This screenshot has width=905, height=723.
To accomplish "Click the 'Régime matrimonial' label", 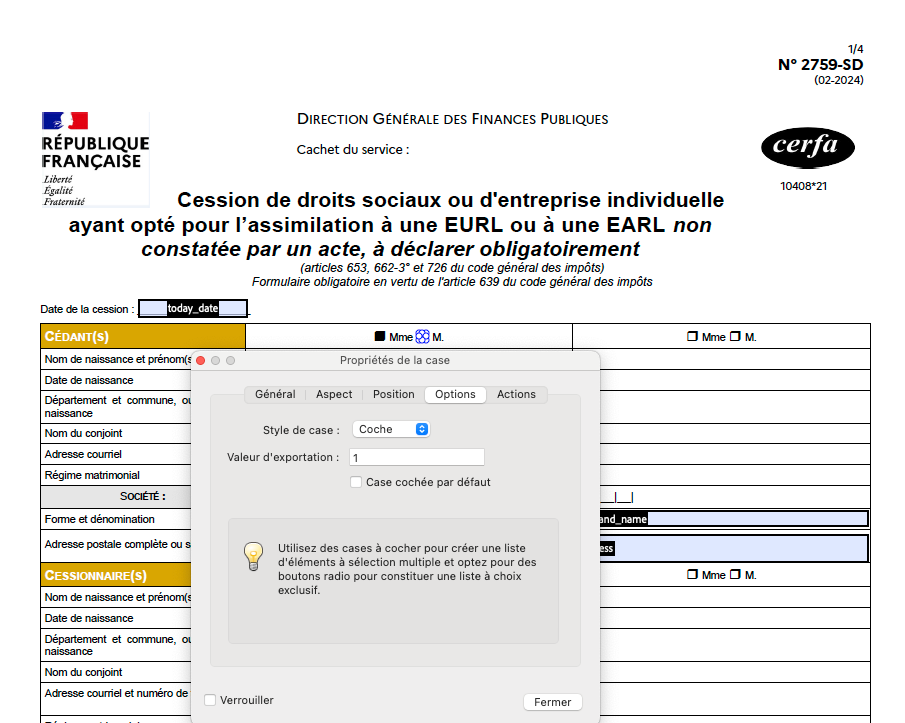I will click(x=92, y=475).
